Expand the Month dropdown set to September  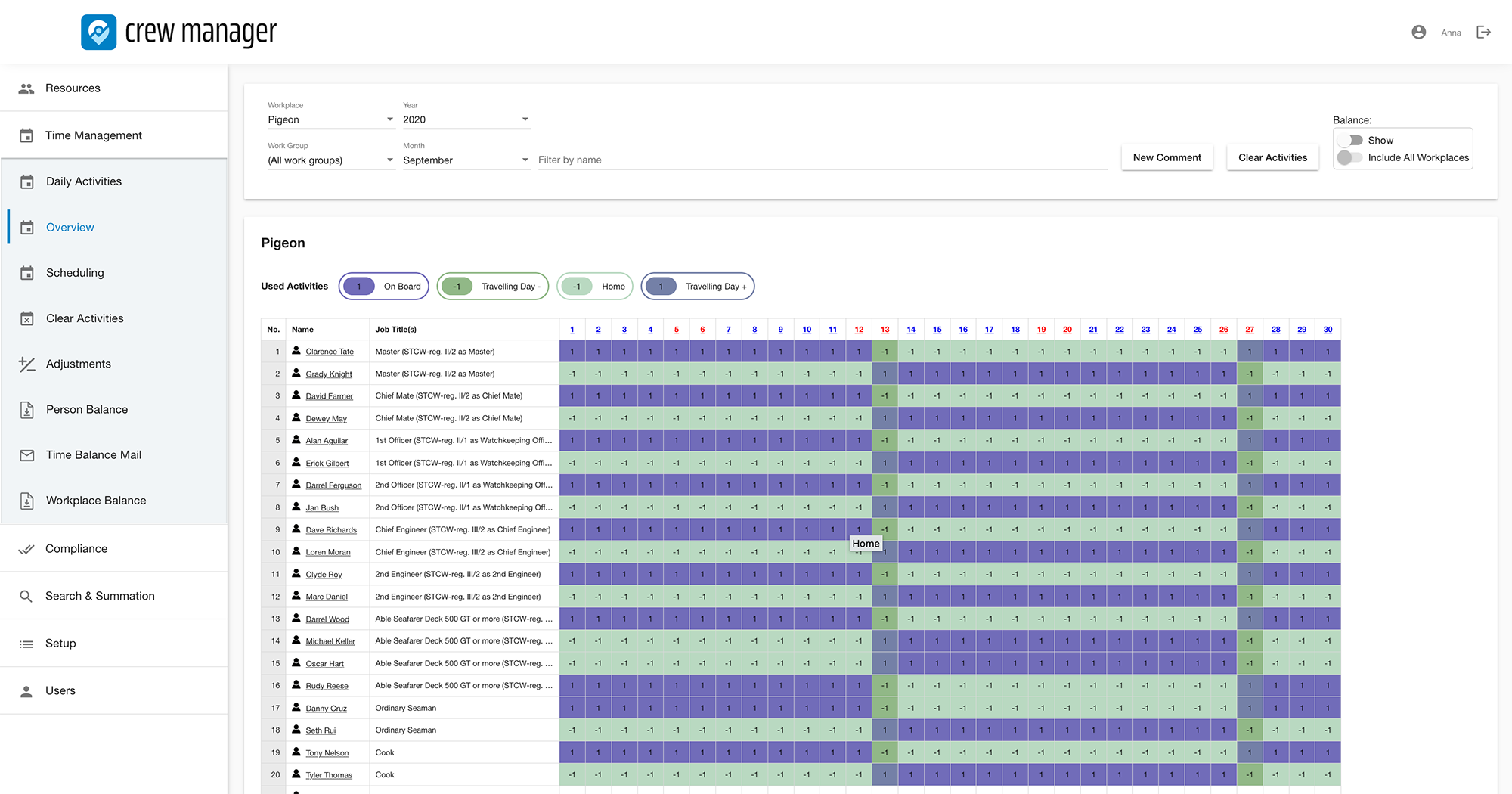(466, 160)
